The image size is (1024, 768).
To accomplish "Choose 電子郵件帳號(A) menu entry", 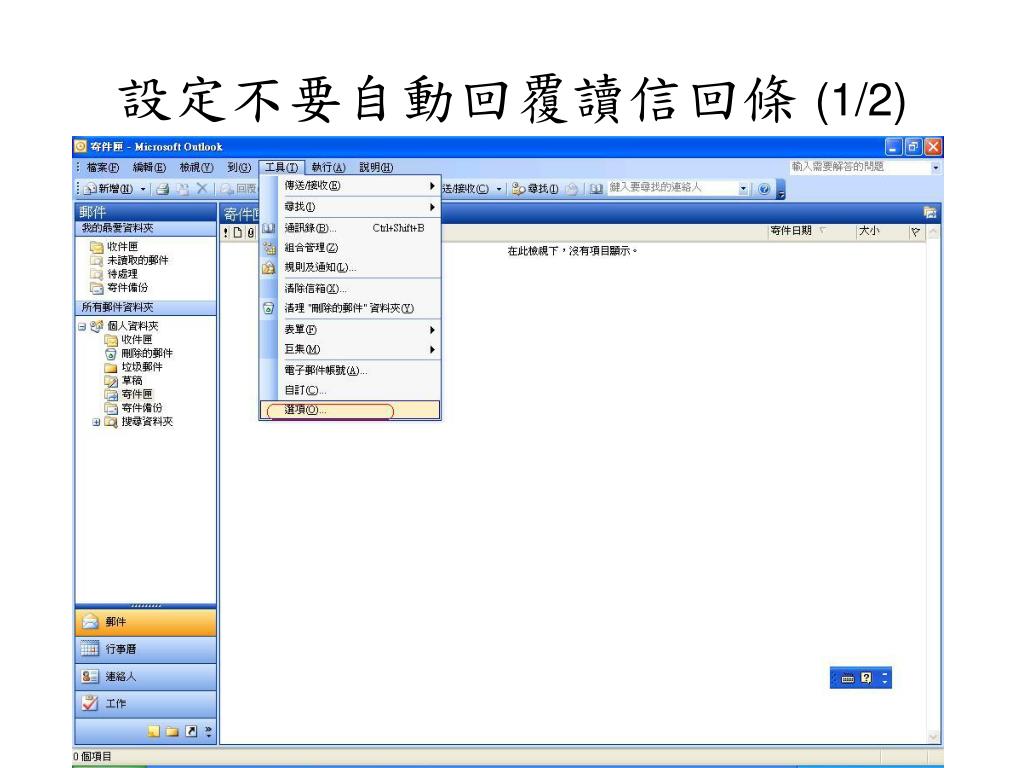I will click(350, 370).
